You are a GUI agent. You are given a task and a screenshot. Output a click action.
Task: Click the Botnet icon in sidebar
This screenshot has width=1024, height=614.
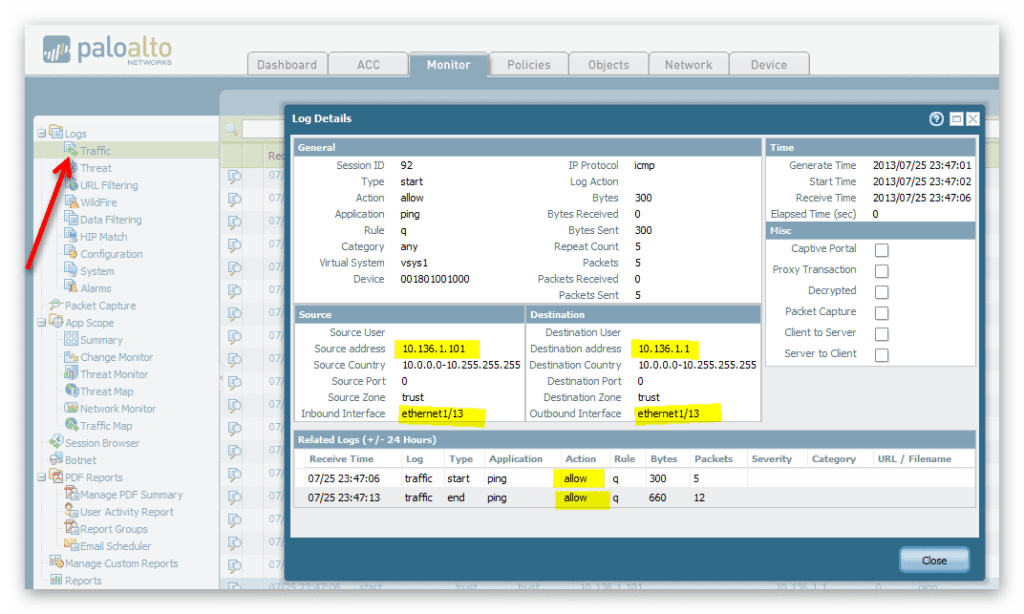click(x=56, y=459)
